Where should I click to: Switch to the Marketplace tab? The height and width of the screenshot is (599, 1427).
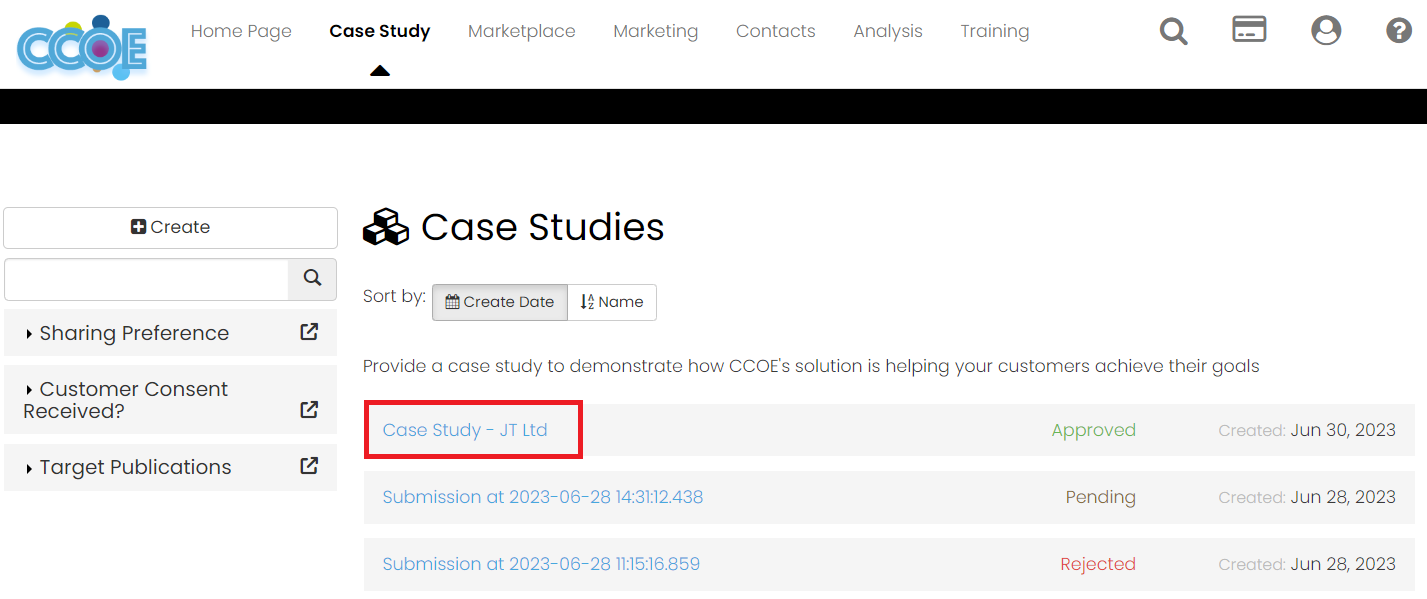tap(521, 31)
